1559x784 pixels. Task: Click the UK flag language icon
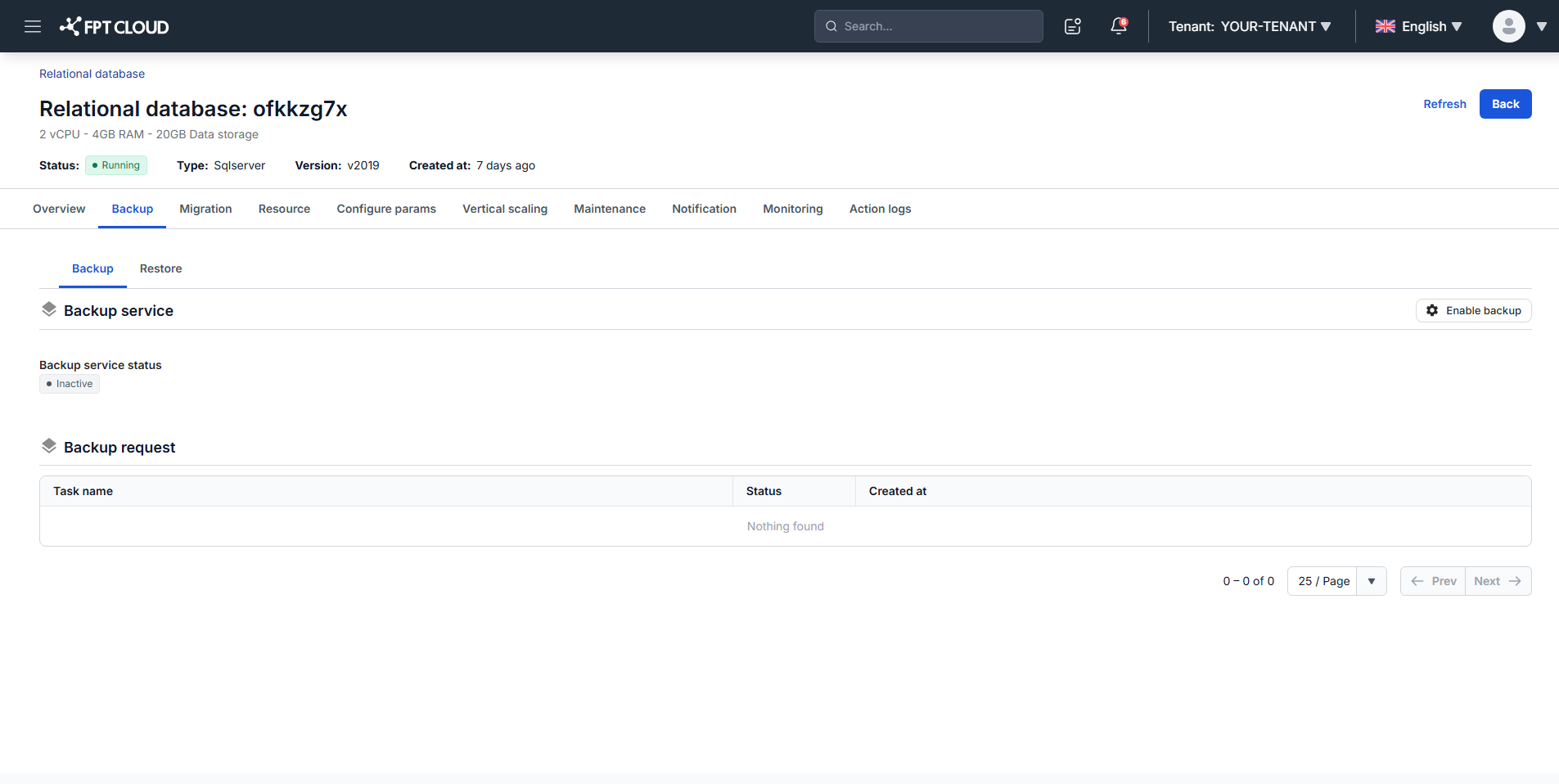pos(1386,26)
